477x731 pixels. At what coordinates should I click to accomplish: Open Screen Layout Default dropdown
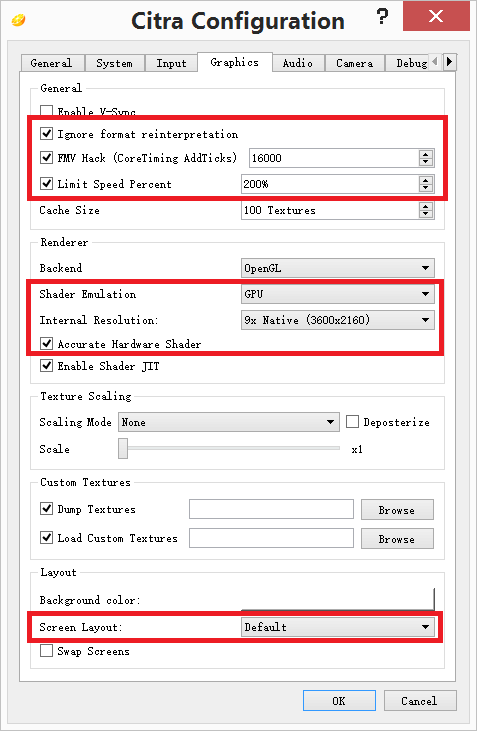click(338, 627)
